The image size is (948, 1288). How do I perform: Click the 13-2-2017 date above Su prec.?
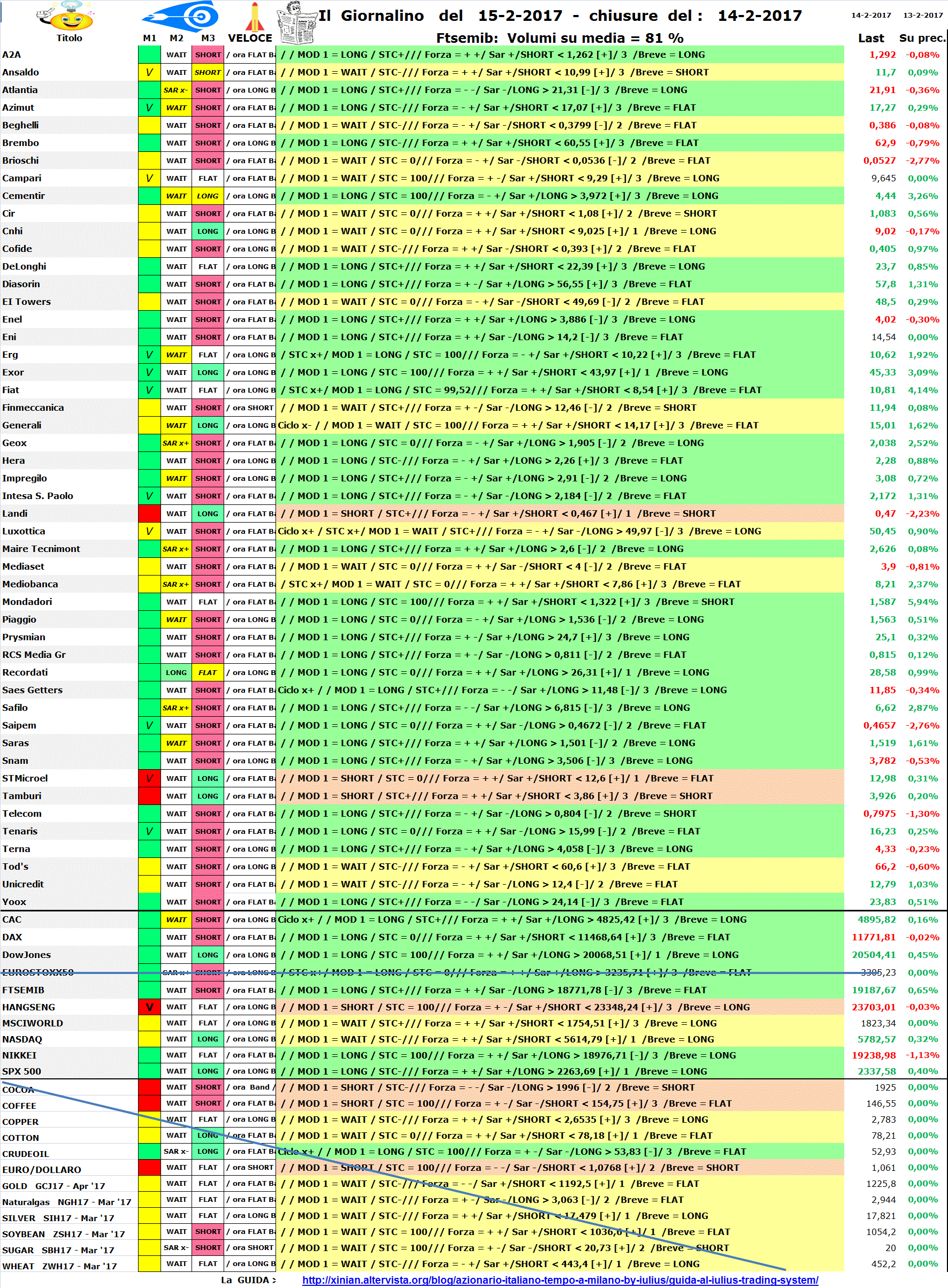(923, 15)
